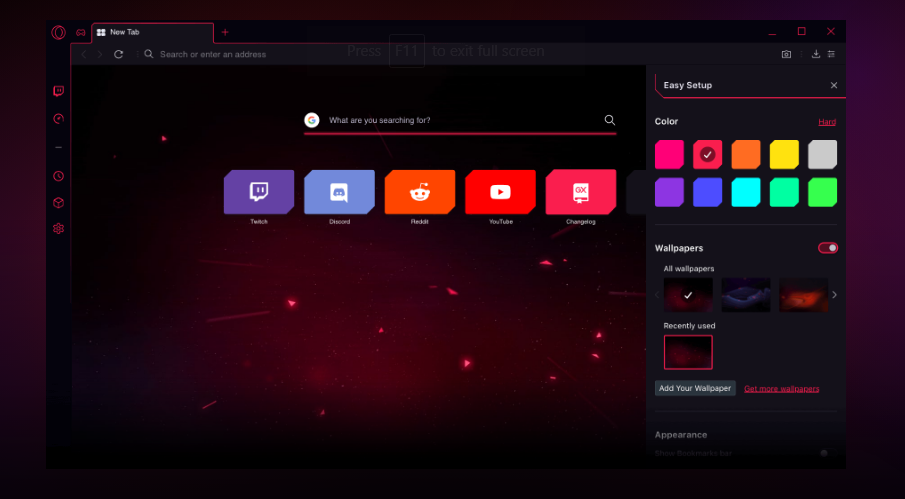
Task: Select the purple color swatch
Action: coord(670,192)
